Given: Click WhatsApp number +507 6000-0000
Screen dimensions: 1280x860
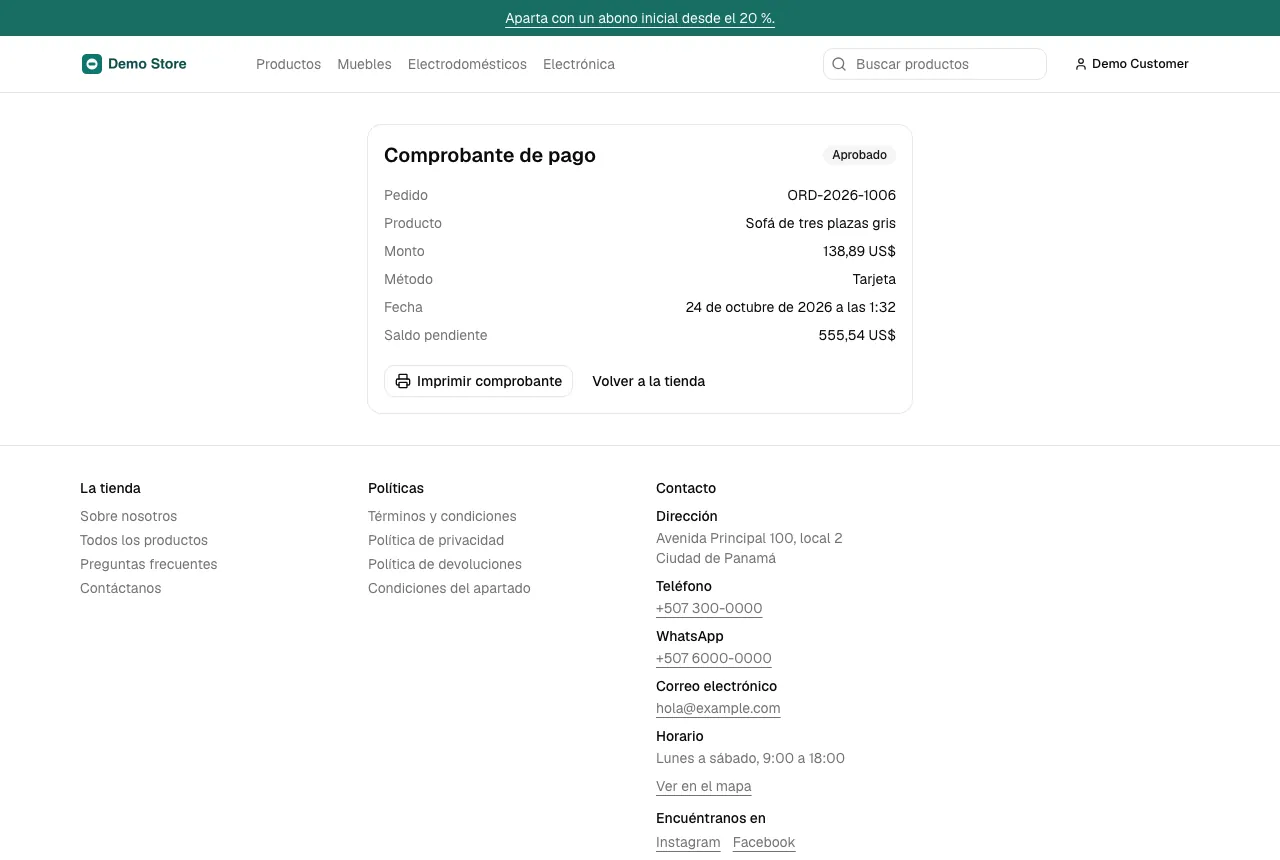Looking at the screenshot, I should [x=714, y=658].
